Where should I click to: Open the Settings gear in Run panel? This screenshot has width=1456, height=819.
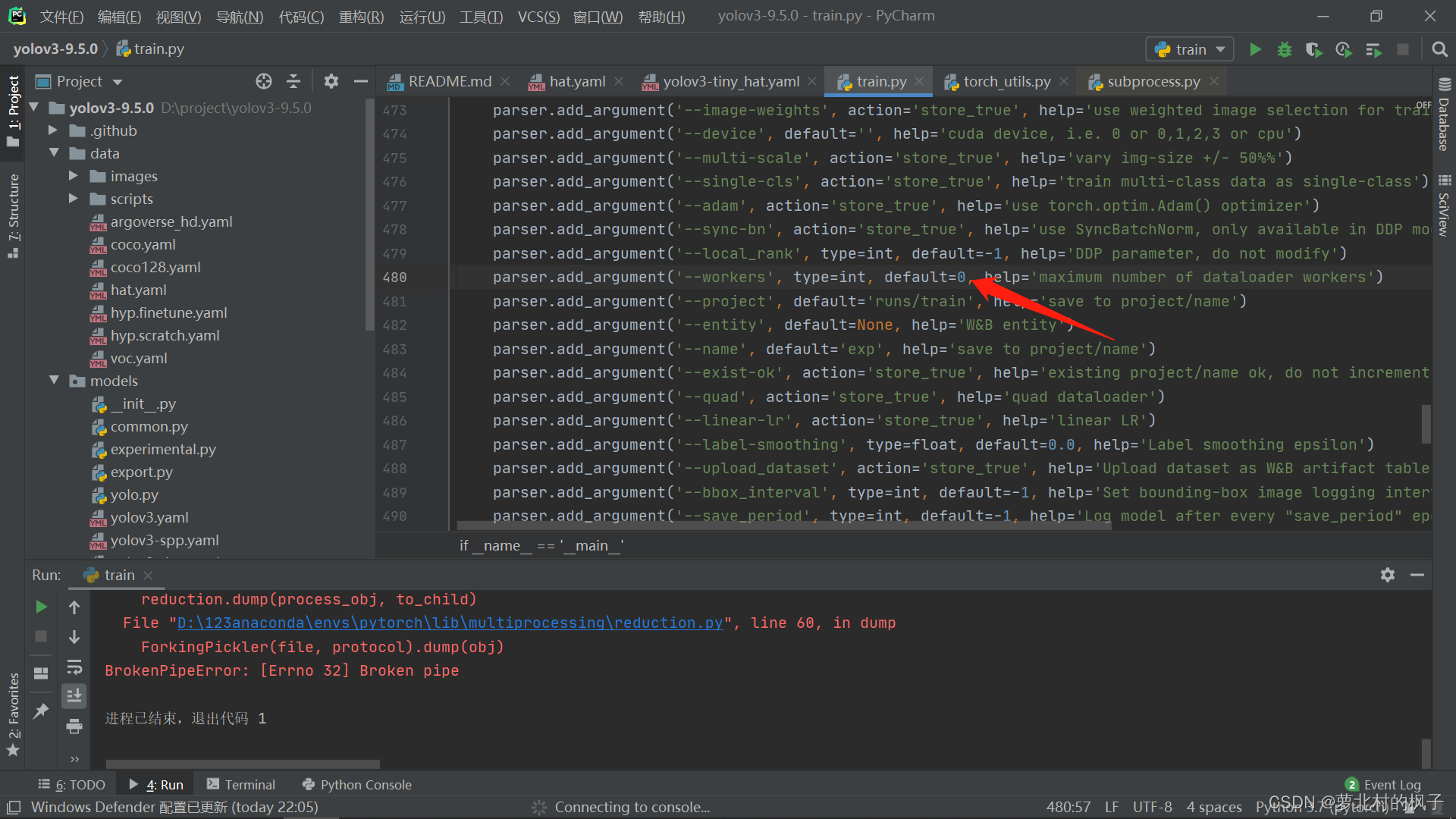coord(1388,574)
